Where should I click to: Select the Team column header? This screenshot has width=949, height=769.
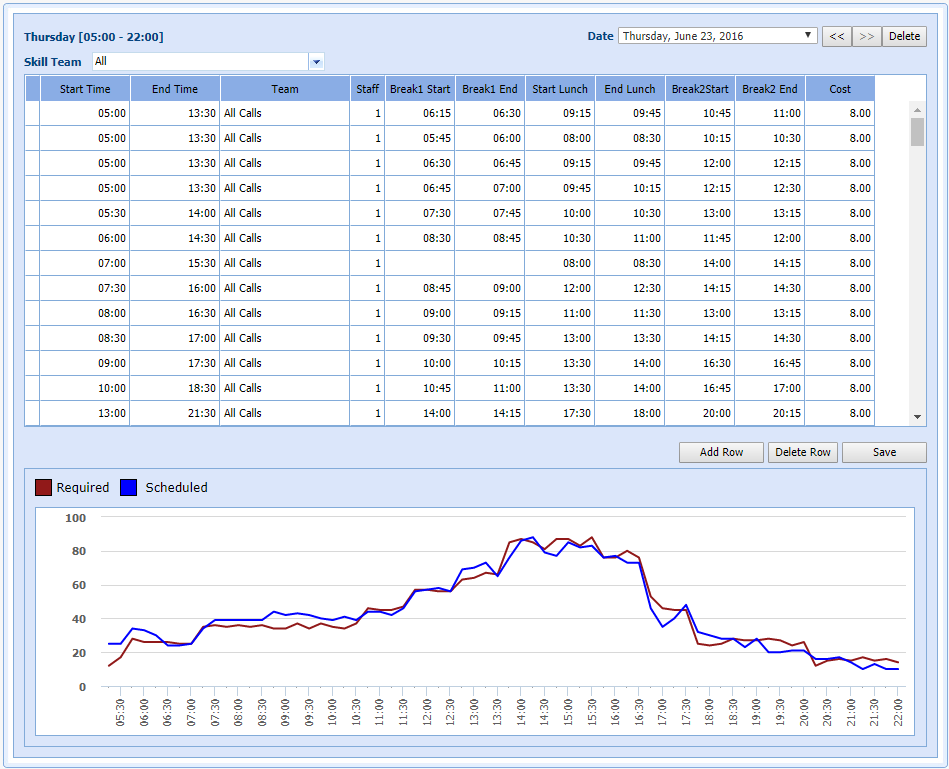point(285,89)
